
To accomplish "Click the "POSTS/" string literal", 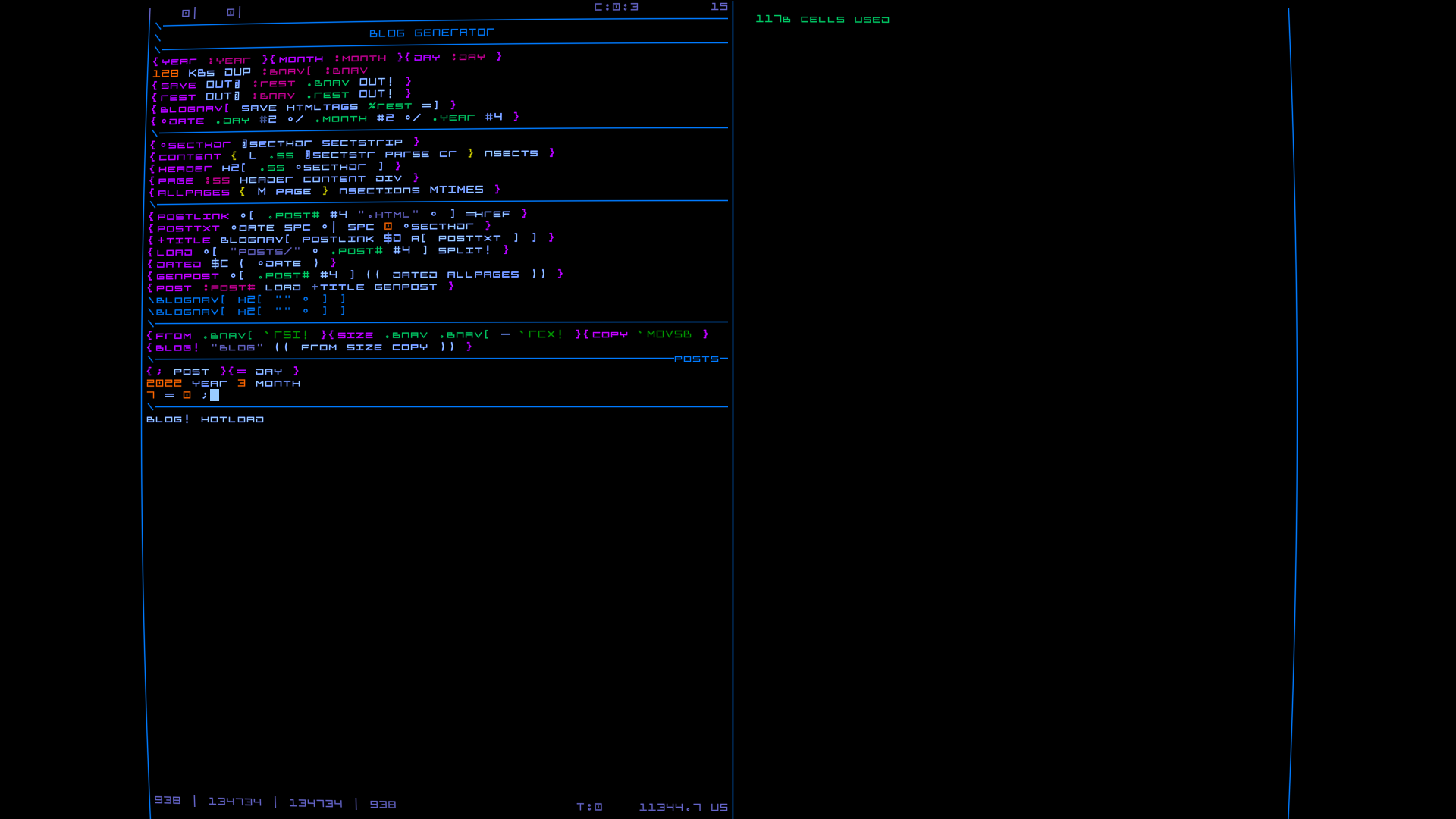I will click(265, 251).
